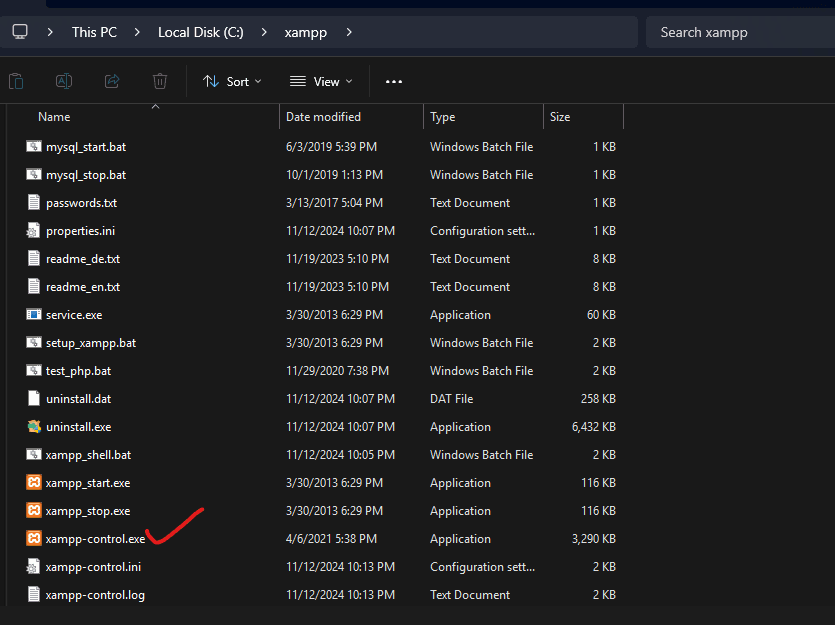Click the orange xampp_start.exe icon
Image resolution: width=835 pixels, height=625 pixels.
[34, 483]
